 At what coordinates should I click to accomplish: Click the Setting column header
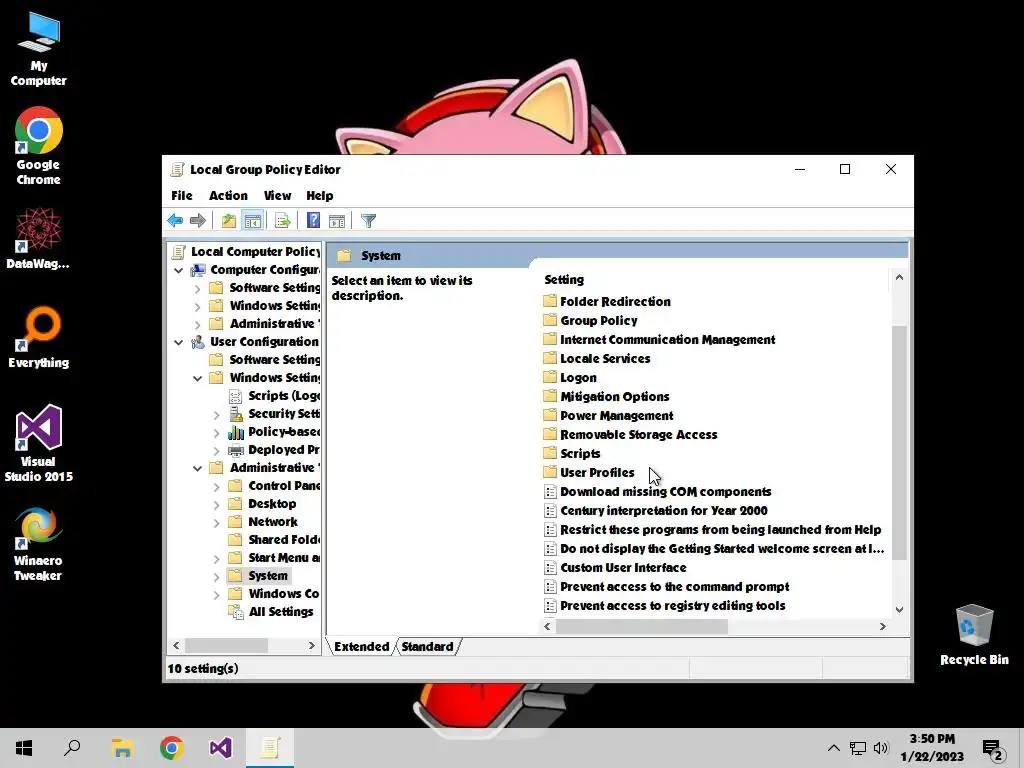tap(564, 280)
